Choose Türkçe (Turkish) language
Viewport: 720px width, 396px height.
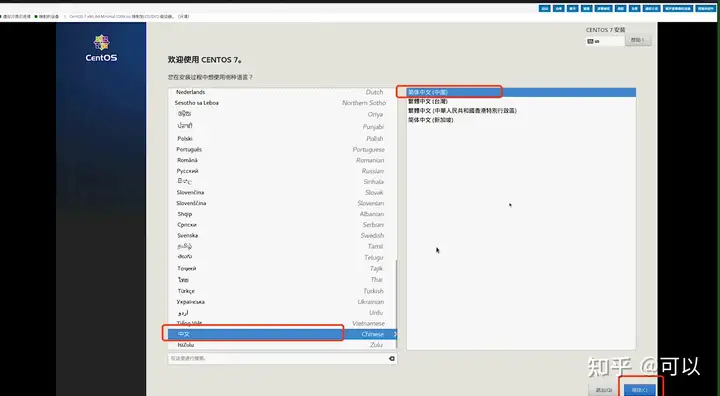pos(281,291)
